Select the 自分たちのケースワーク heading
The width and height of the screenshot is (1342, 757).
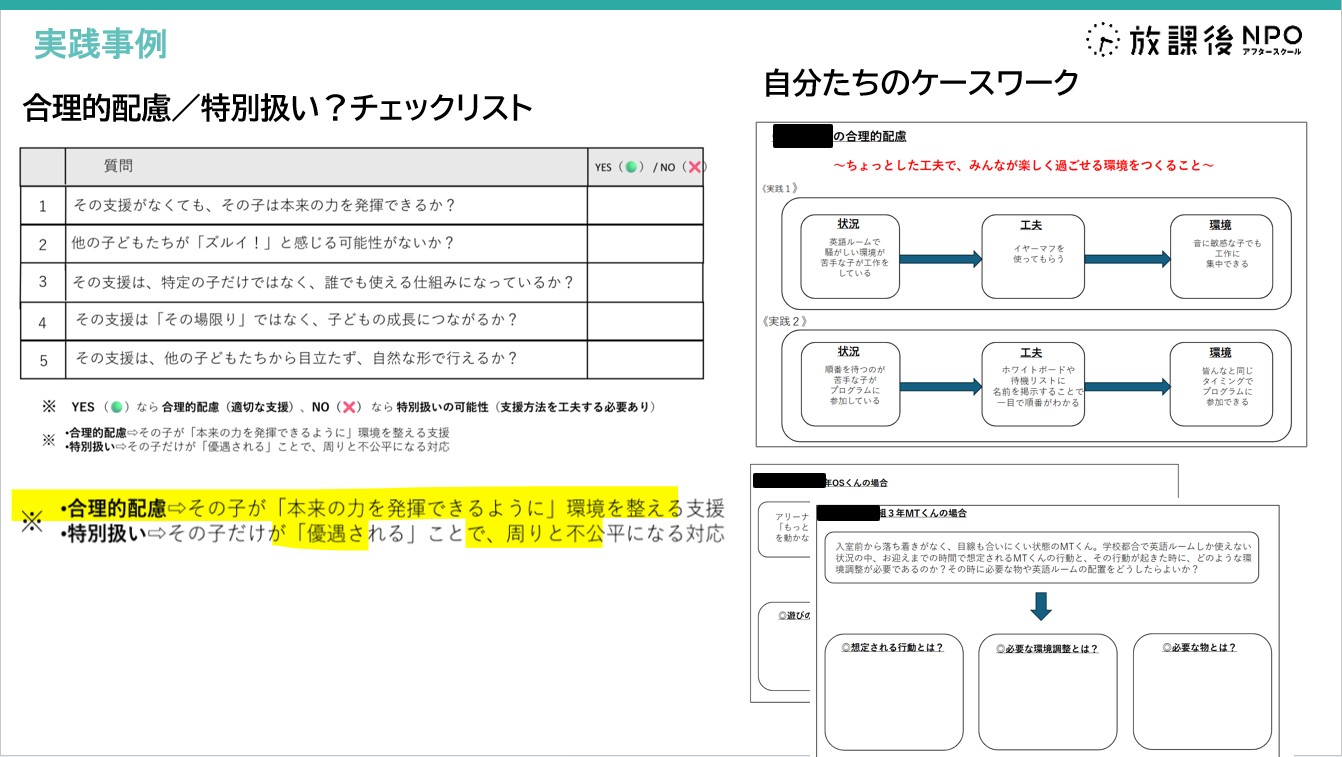[921, 82]
